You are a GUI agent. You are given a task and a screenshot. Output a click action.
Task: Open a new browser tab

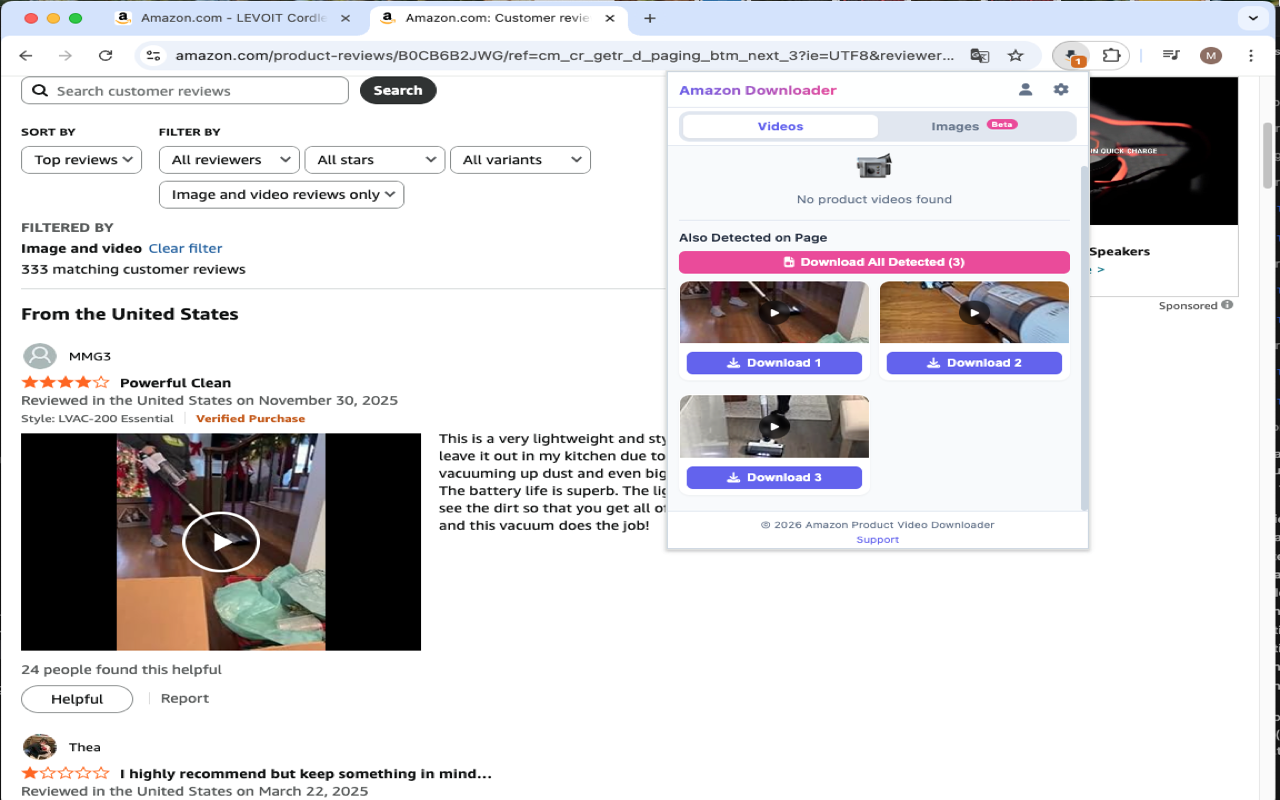650,18
